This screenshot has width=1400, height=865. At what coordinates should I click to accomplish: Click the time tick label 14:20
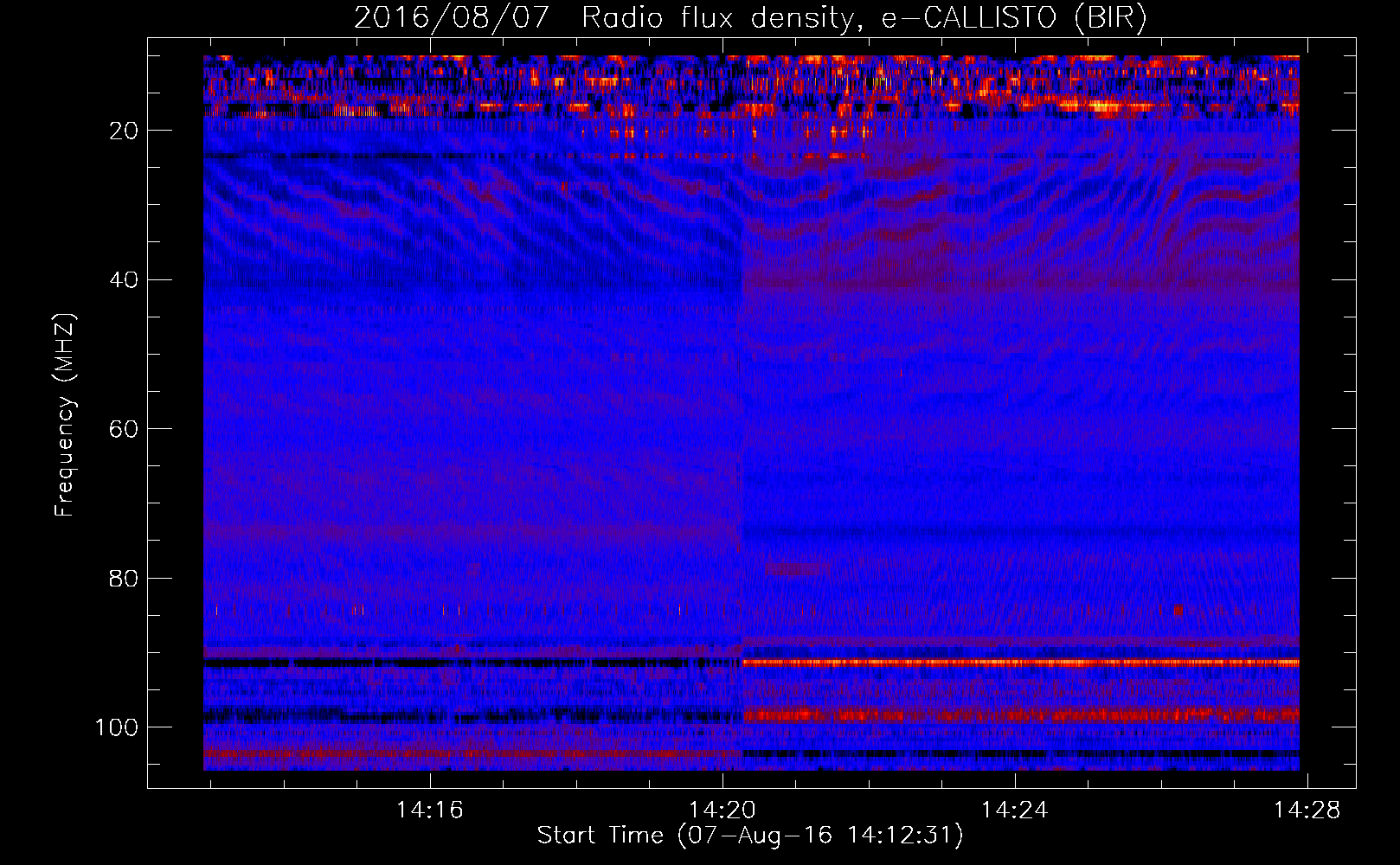[x=722, y=811]
